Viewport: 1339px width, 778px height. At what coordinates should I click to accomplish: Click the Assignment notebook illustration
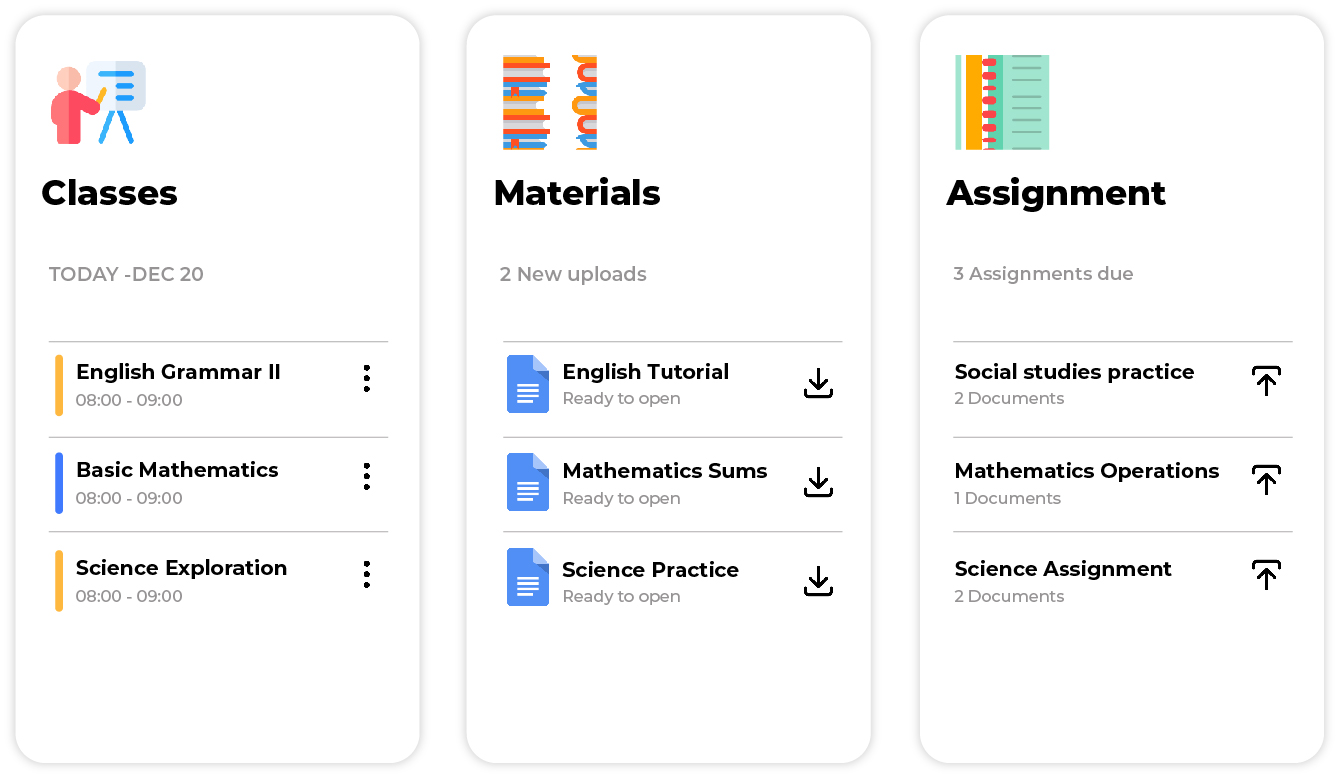(1002, 102)
